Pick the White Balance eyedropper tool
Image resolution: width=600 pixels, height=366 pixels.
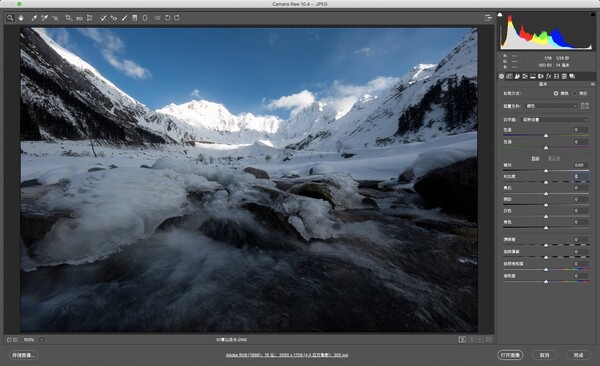pos(34,18)
